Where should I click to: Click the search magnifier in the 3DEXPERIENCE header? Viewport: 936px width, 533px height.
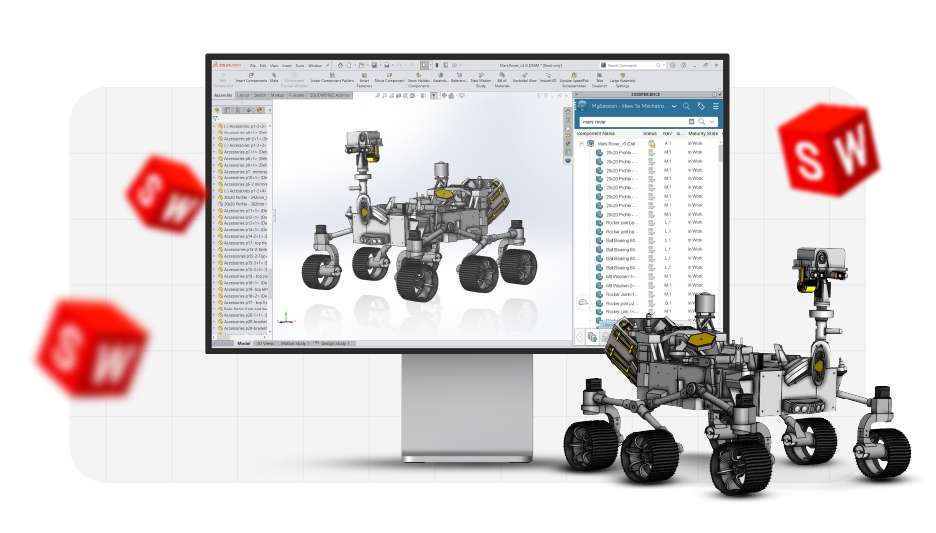686,106
